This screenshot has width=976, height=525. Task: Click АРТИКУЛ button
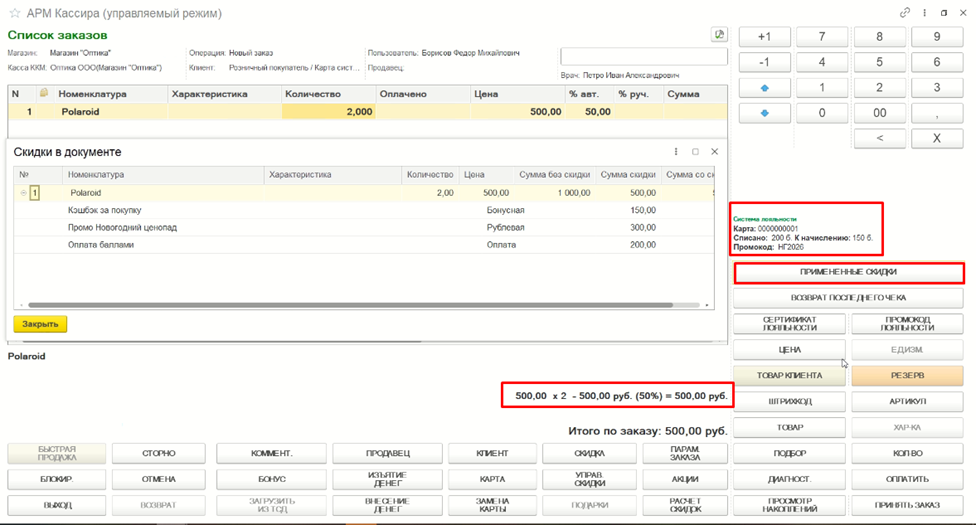907,402
